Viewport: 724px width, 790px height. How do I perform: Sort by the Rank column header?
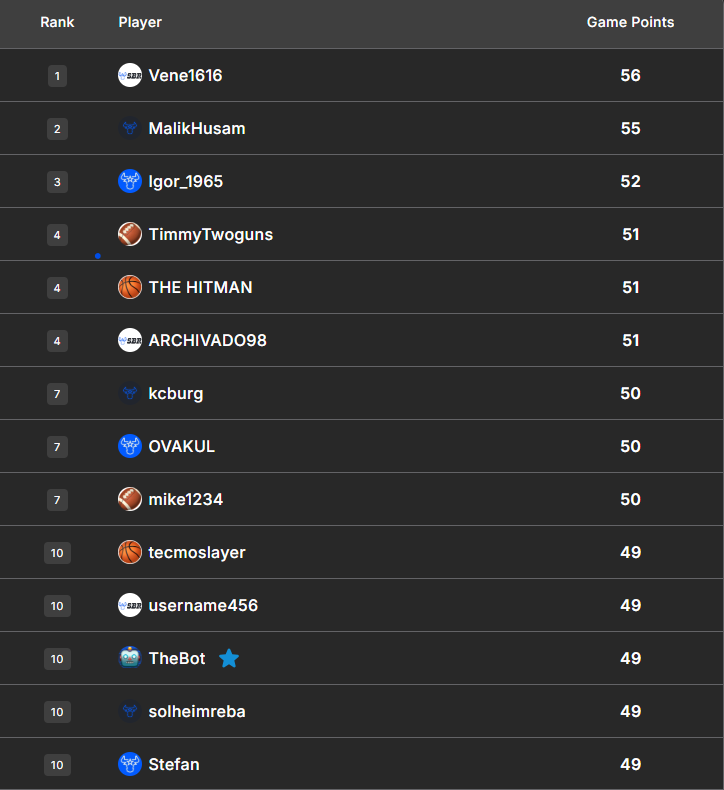coord(57,22)
